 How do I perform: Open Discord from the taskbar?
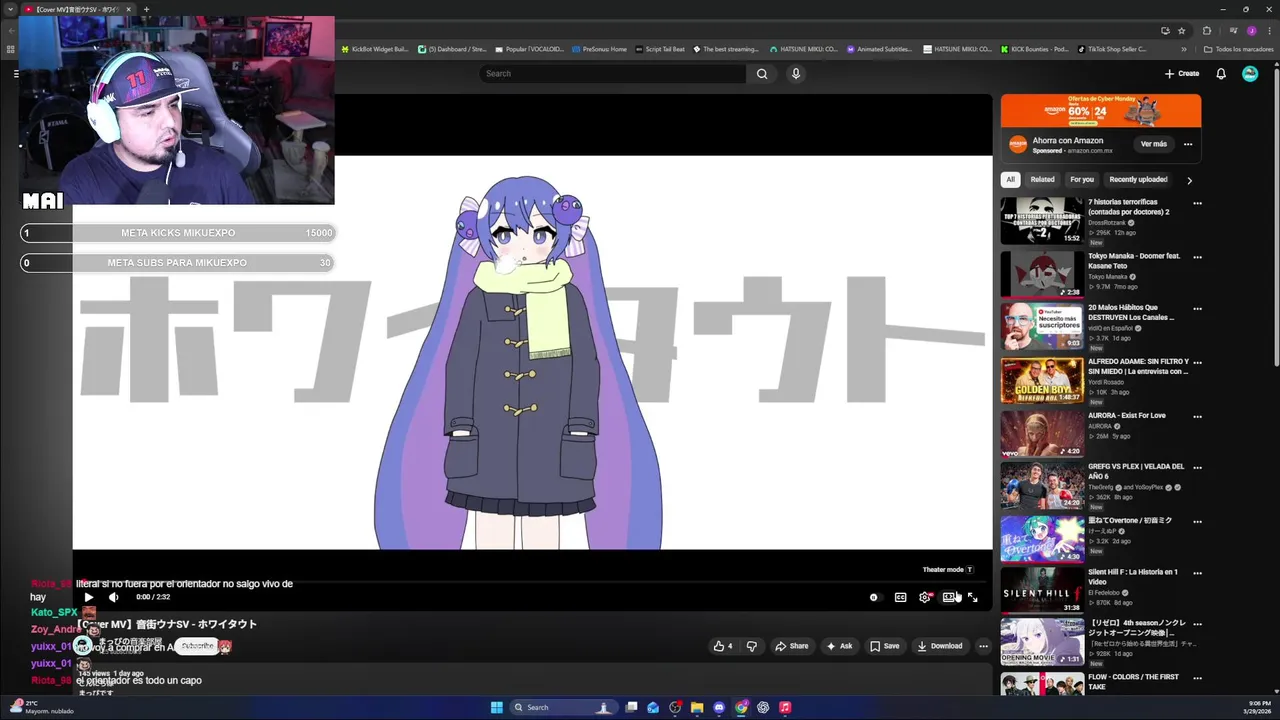[719, 707]
